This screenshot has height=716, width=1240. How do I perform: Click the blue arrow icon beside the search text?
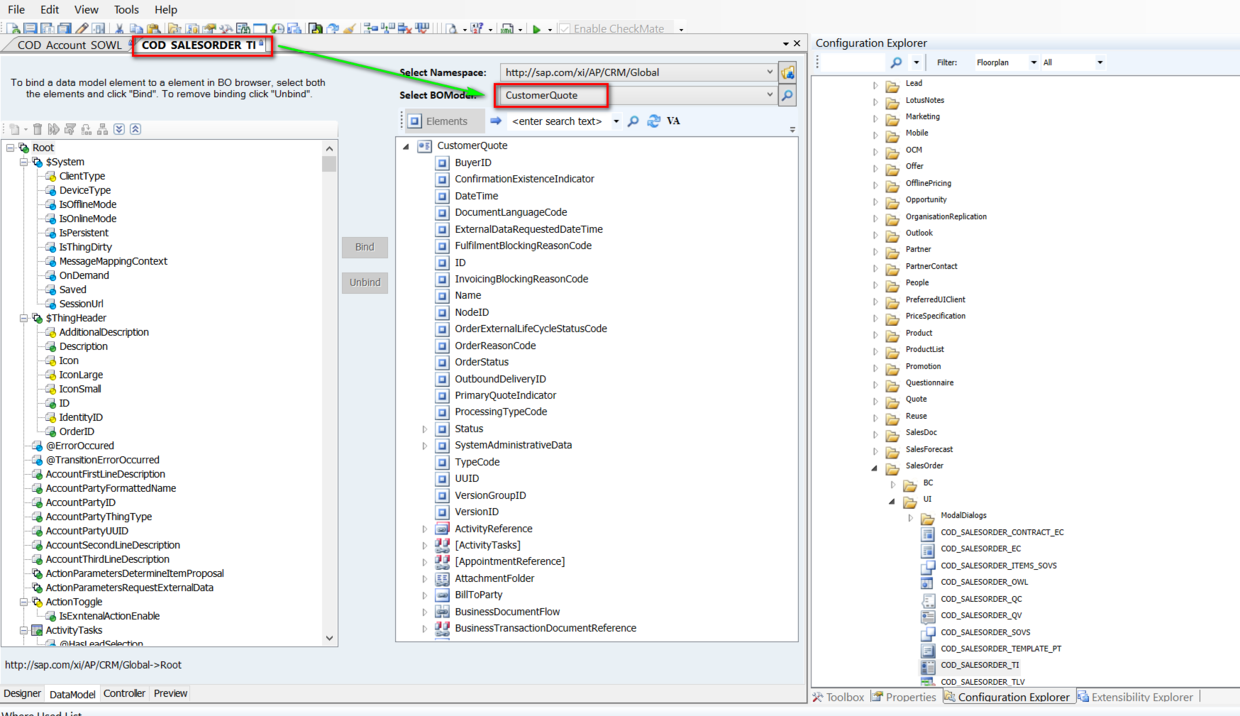pyautogui.click(x=495, y=121)
